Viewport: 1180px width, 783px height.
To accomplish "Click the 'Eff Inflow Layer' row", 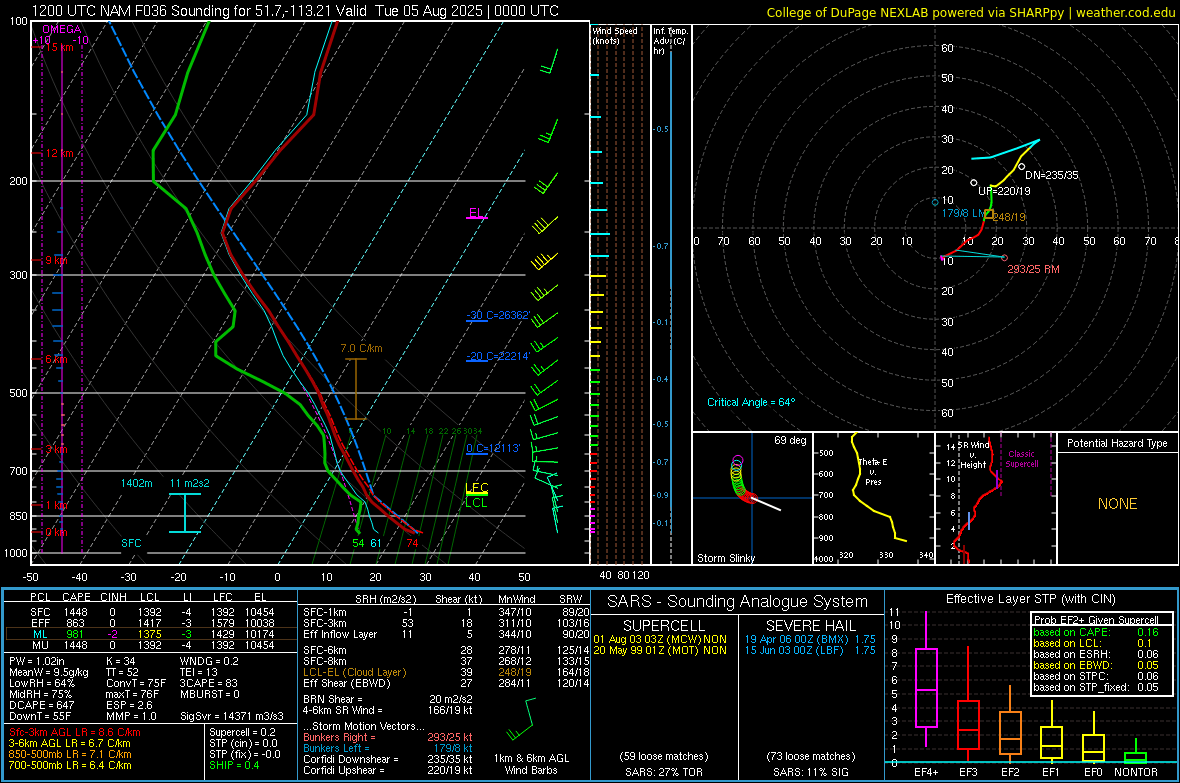I will coord(446,634).
